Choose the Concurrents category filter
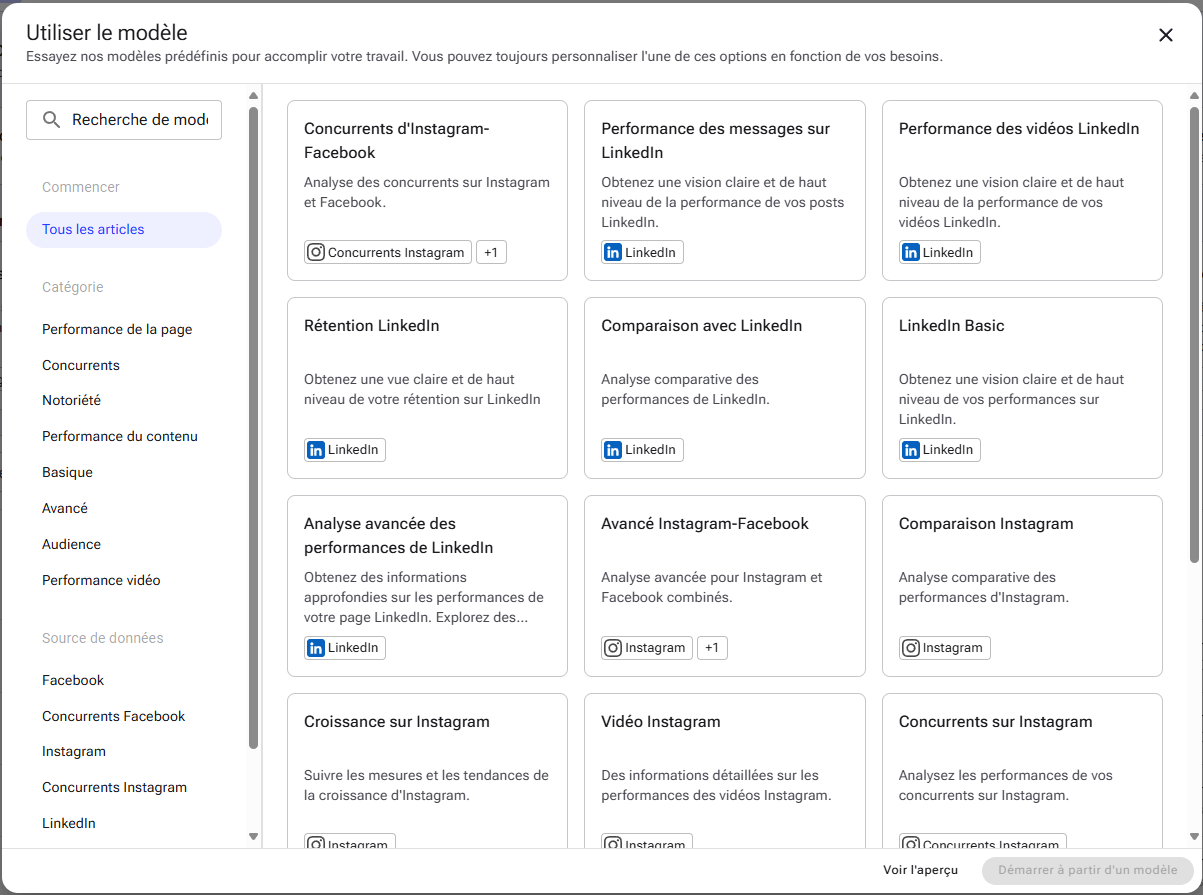This screenshot has width=1203, height=895. pos(81,366)
